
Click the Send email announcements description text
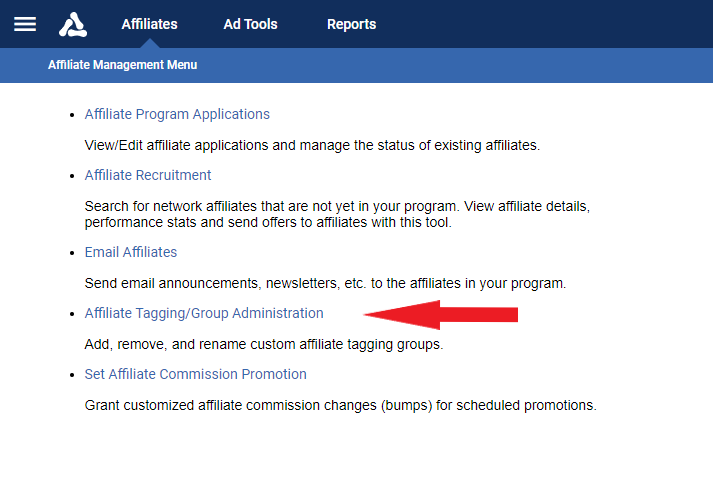coord(325,283)
